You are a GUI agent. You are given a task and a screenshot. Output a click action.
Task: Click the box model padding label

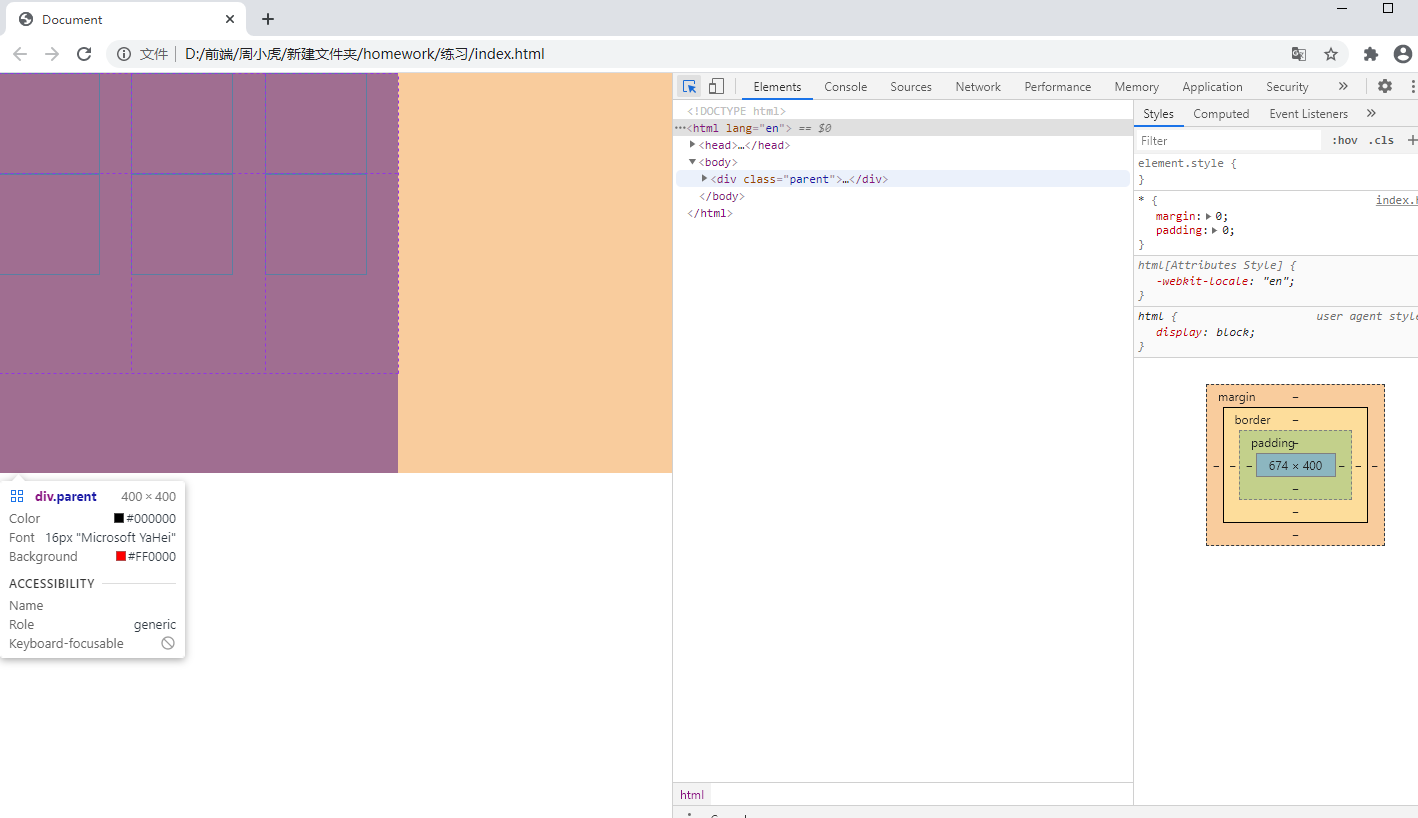1272,443
